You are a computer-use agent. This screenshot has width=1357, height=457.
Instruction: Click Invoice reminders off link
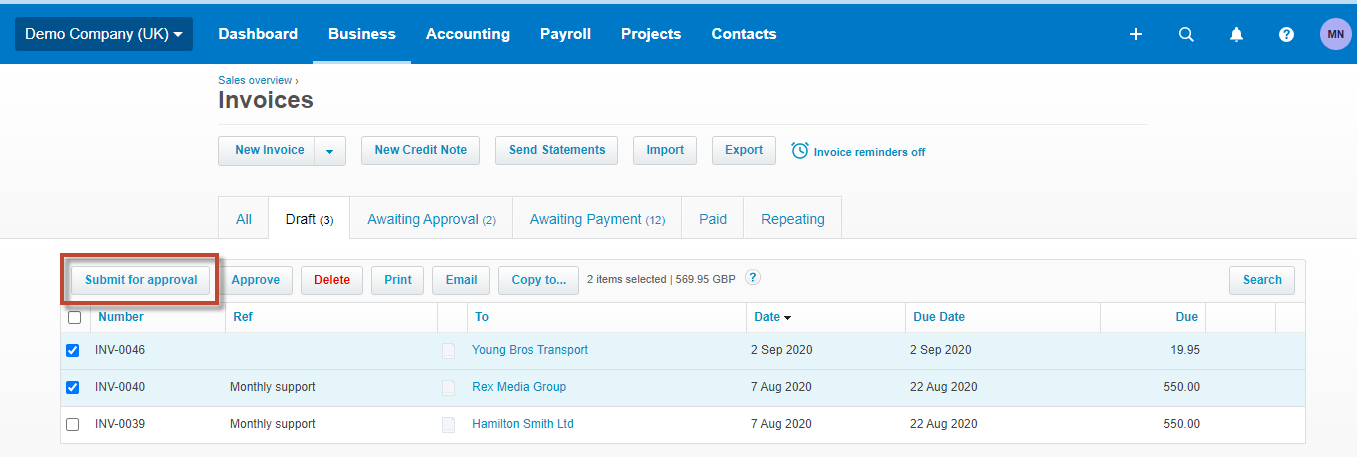[x=869, y=152]
